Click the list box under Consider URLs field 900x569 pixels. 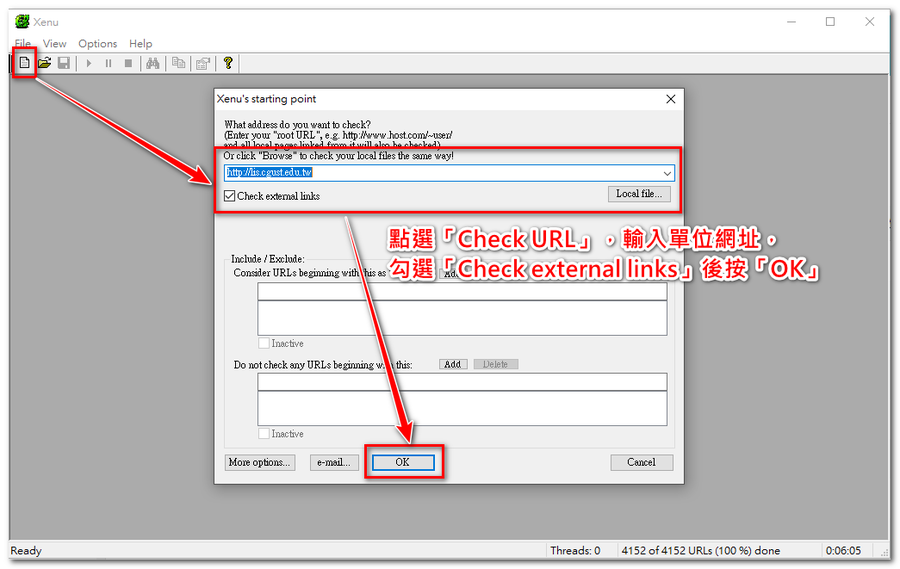(x=462, y=318)
